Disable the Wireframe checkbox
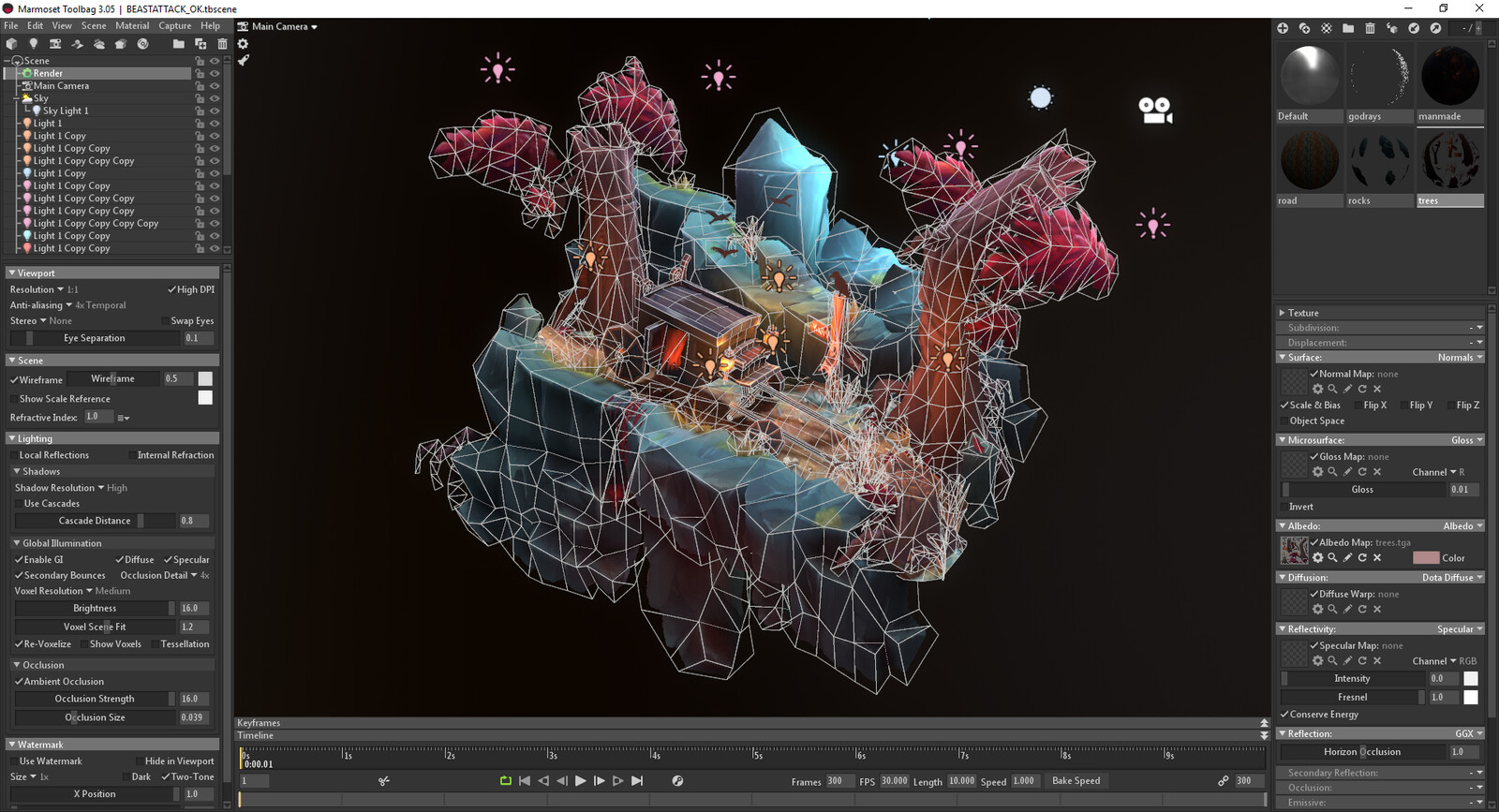 pos(14,380)
